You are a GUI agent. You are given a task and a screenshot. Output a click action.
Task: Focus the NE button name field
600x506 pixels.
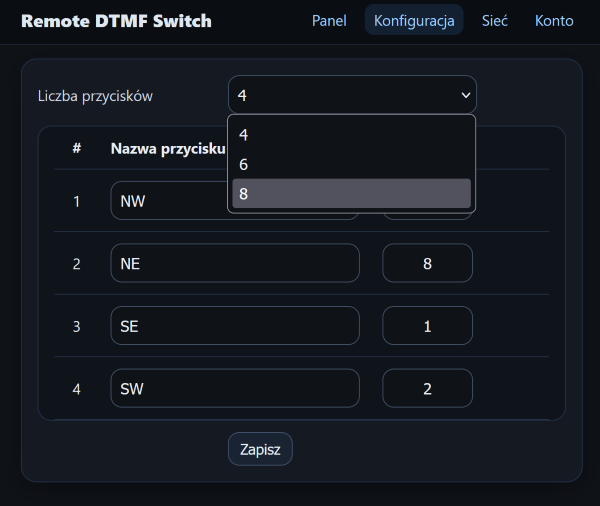234,263
